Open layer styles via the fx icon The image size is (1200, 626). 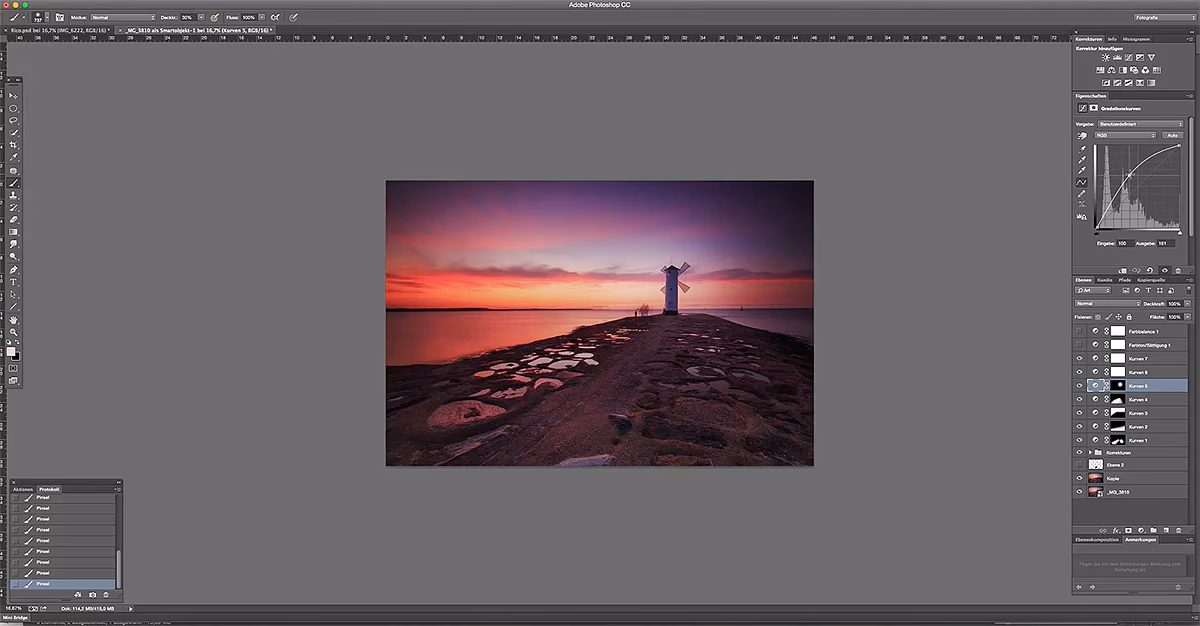[1117, 530]
